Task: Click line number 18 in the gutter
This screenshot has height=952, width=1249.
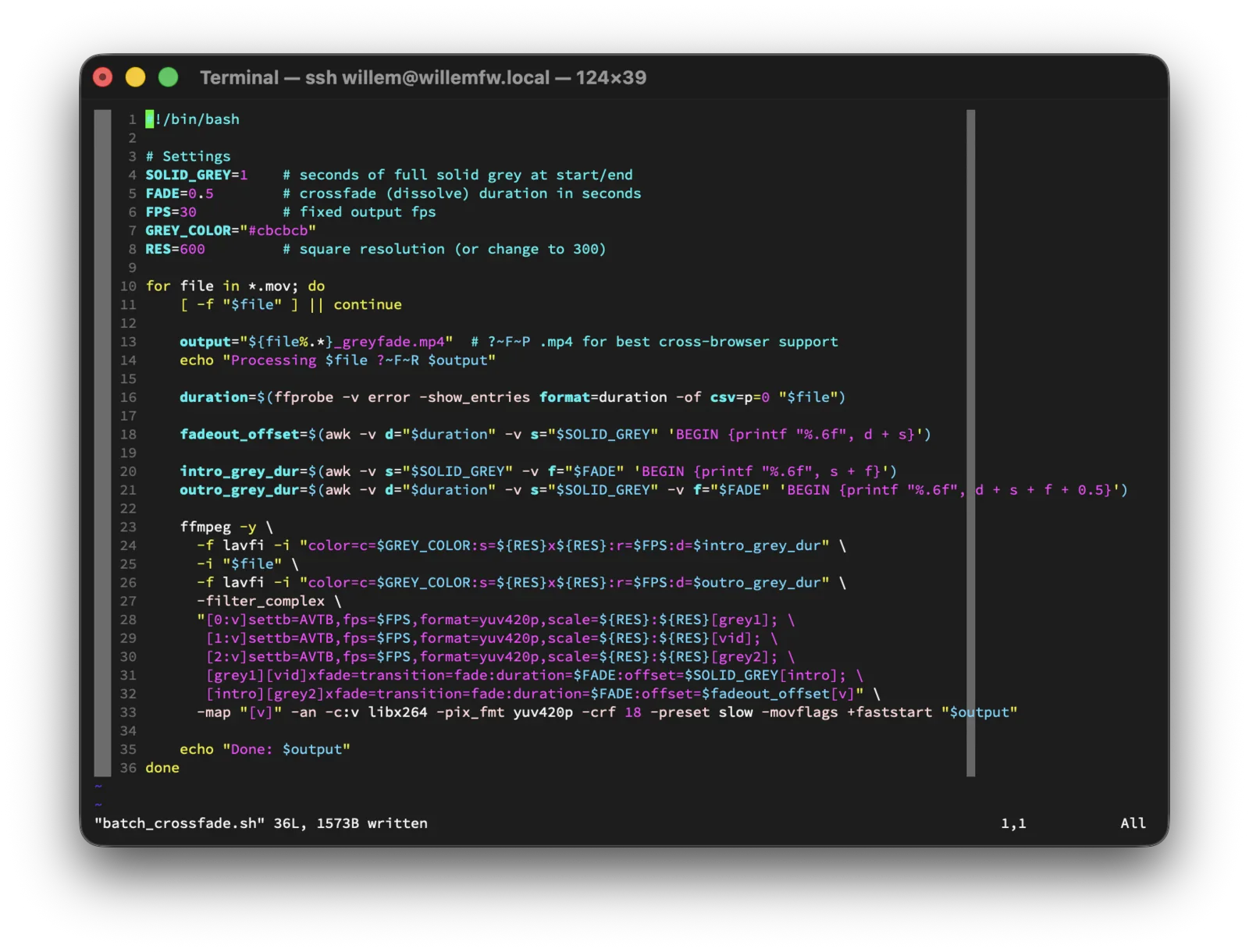Action: click(128, 435)
